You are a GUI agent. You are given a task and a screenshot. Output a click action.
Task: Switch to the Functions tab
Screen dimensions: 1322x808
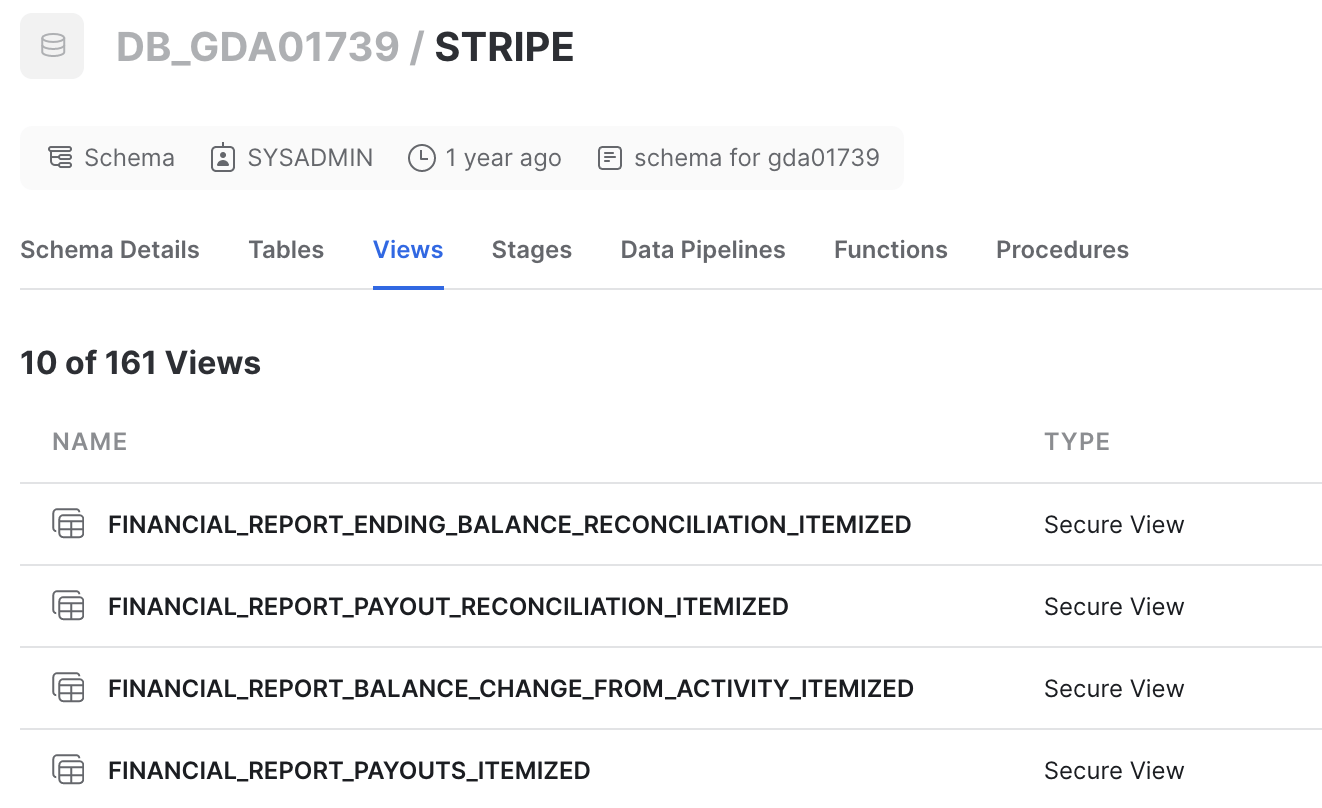[x=890, y=250]
